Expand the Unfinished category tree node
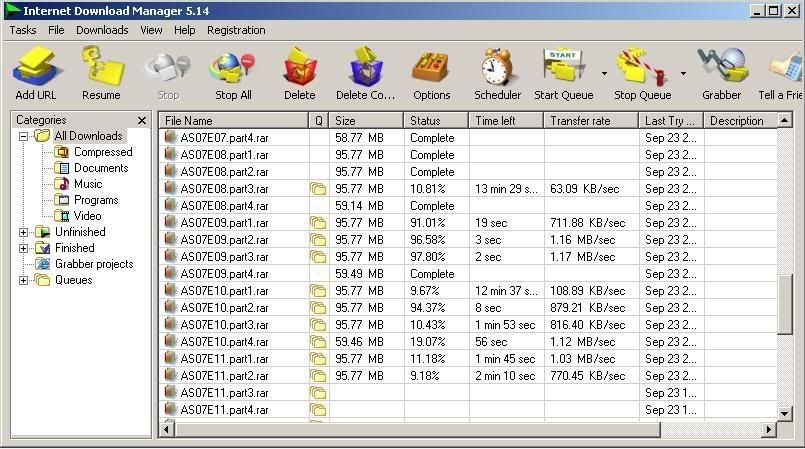Viewport: 805px width, 449px height. [24, 232]
